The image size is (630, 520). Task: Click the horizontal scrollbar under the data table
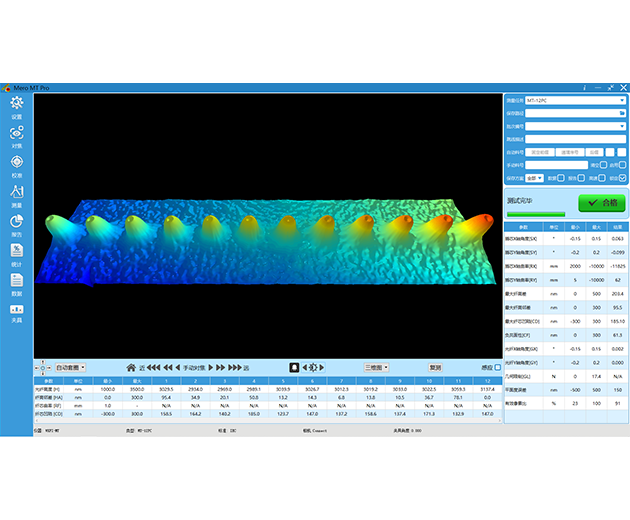pos(268,420)
